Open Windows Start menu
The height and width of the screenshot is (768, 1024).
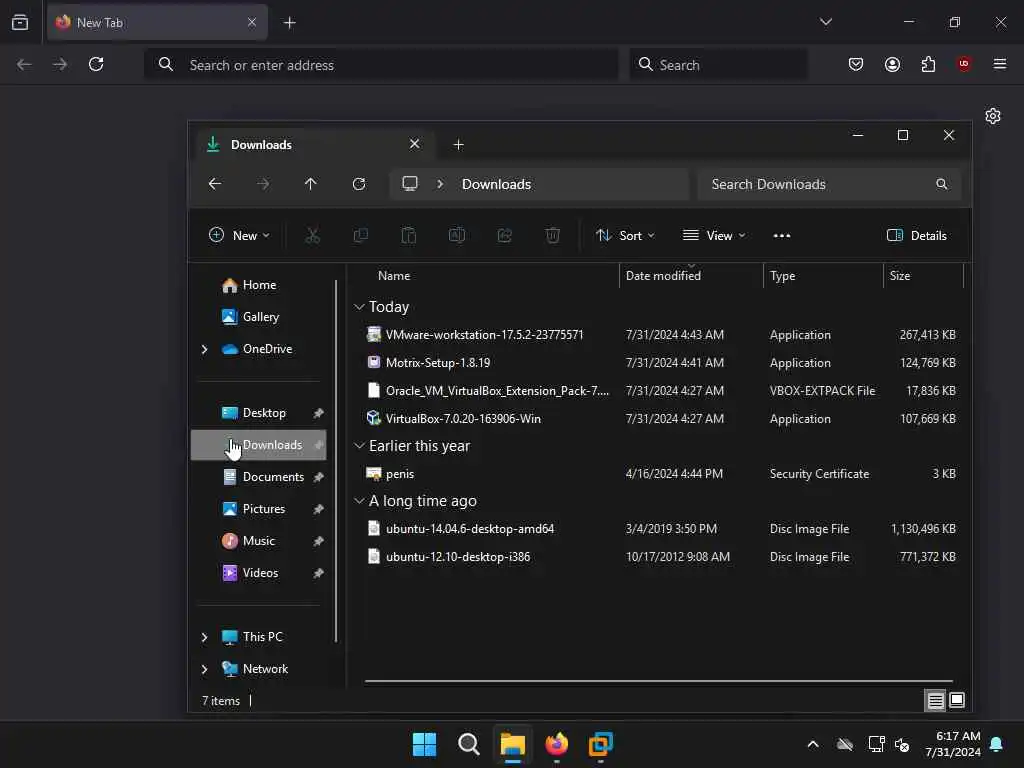click(424, 744)
